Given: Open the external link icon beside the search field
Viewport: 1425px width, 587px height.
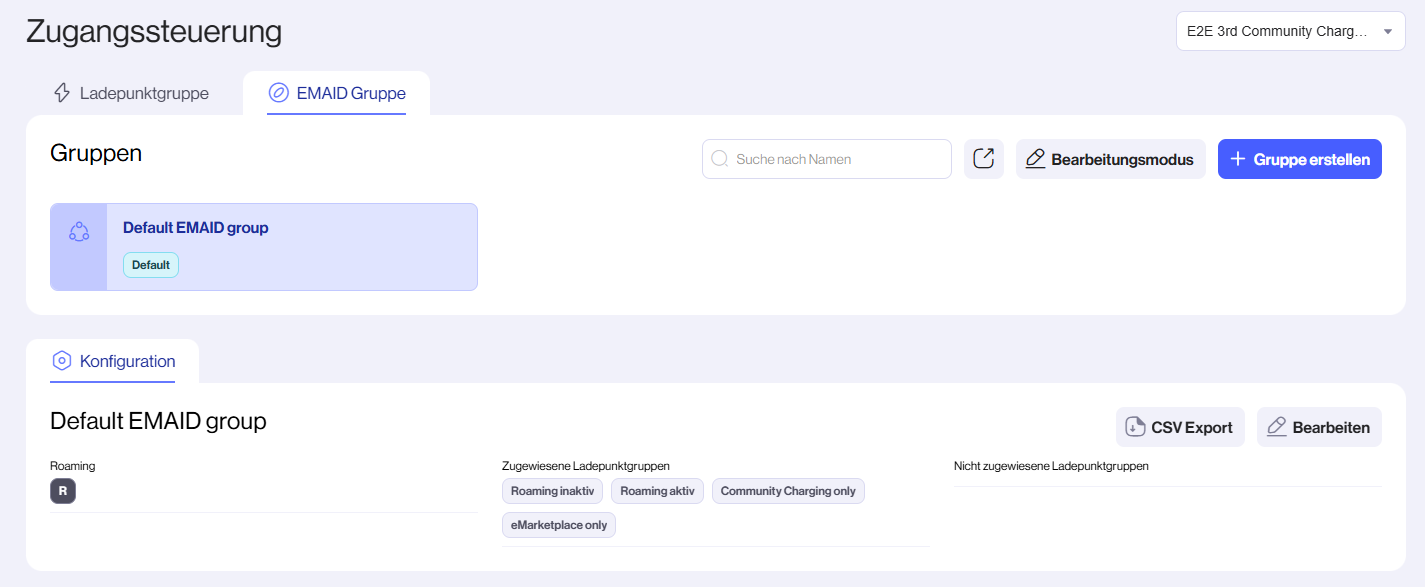Looking at the screenshot, I should (x=983, y=158).
